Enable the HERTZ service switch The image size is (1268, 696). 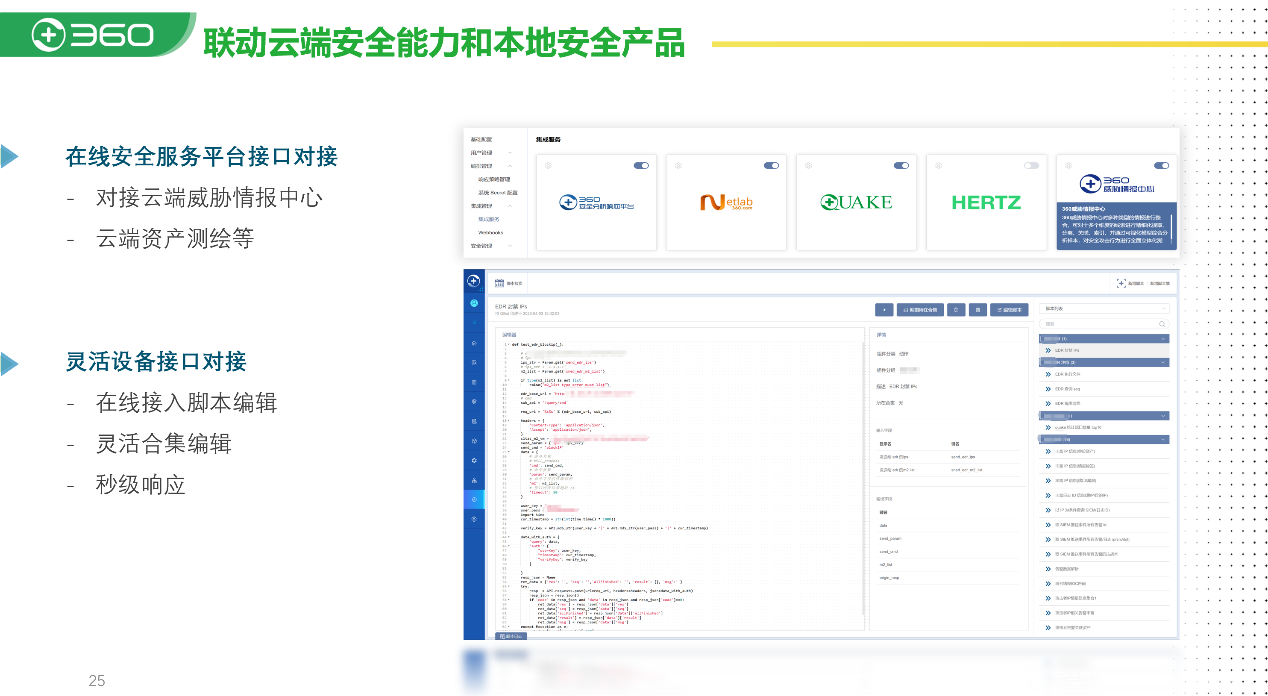coord(1031,165)
